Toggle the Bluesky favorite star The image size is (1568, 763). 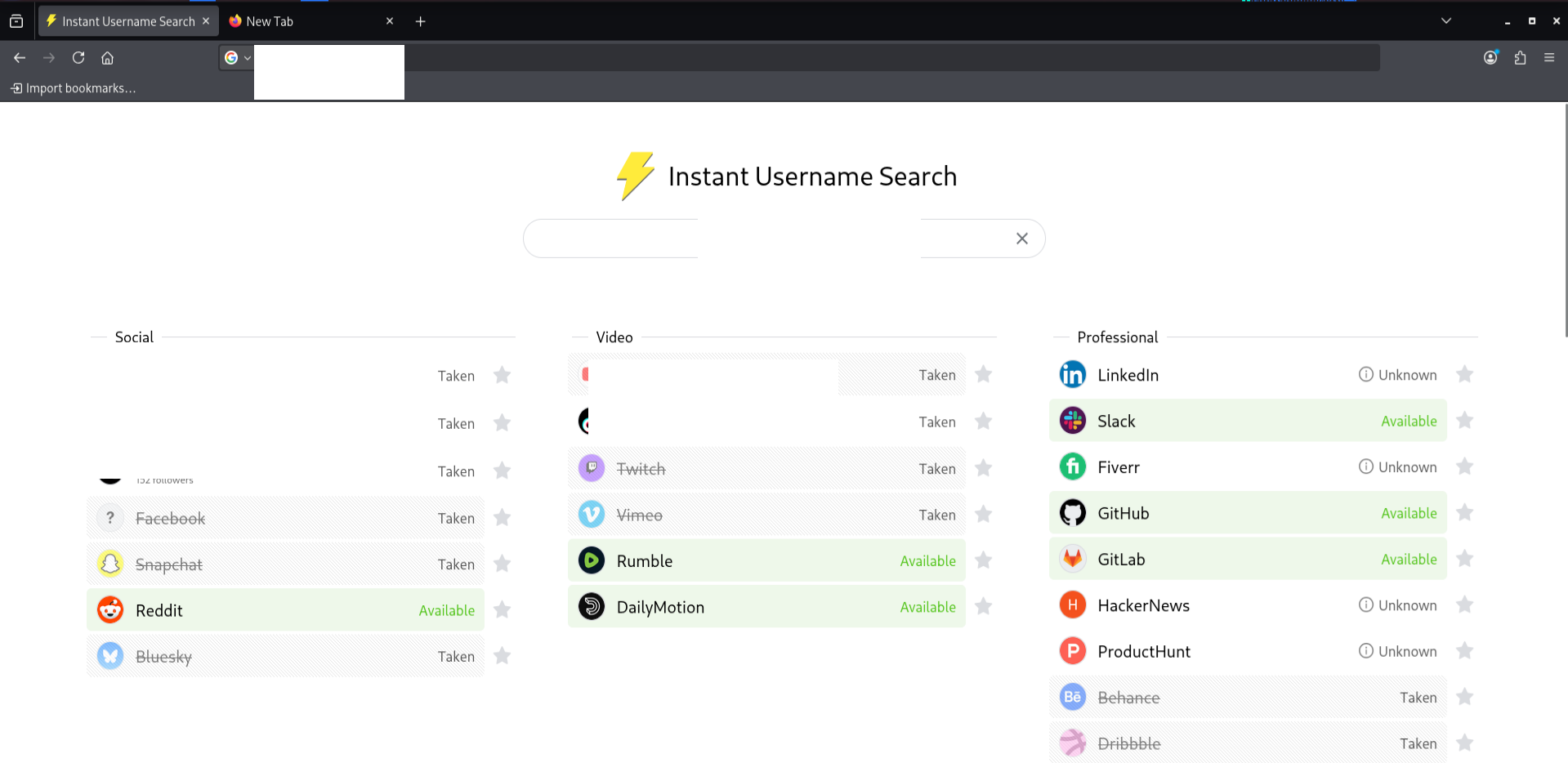pos(503,656)
